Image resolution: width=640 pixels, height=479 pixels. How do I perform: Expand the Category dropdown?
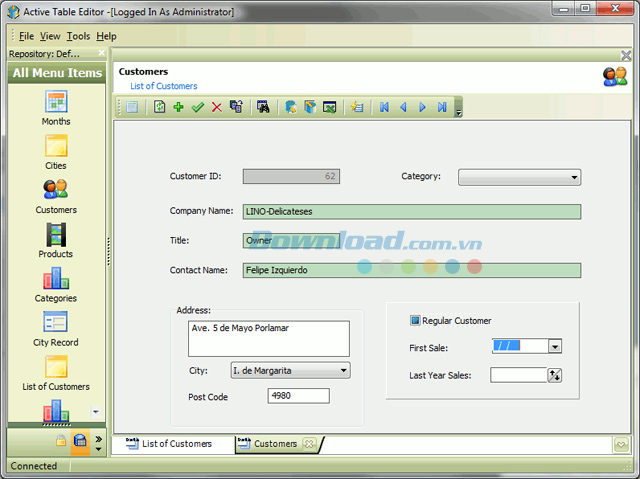point(574,177)
